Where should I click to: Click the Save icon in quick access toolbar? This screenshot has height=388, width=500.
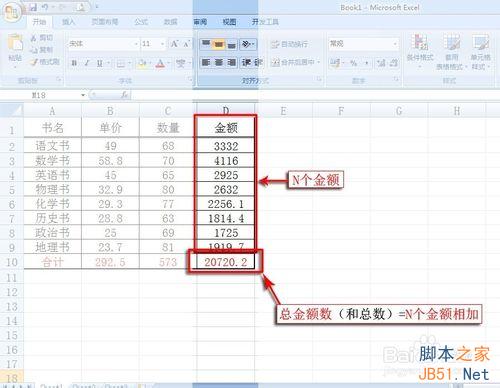click(33, 7)
